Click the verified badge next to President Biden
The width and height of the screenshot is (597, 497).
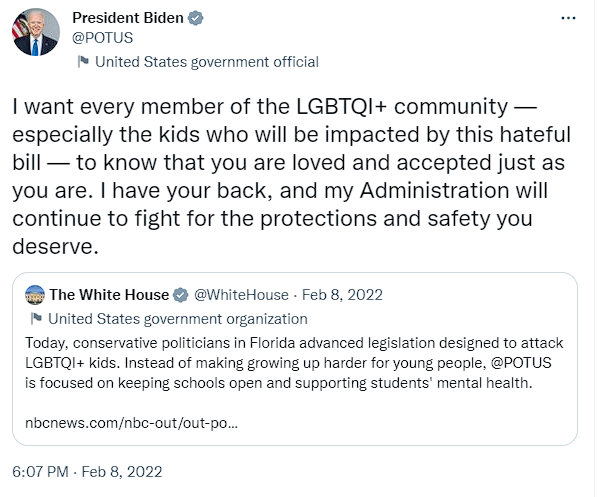coord(196,18)
